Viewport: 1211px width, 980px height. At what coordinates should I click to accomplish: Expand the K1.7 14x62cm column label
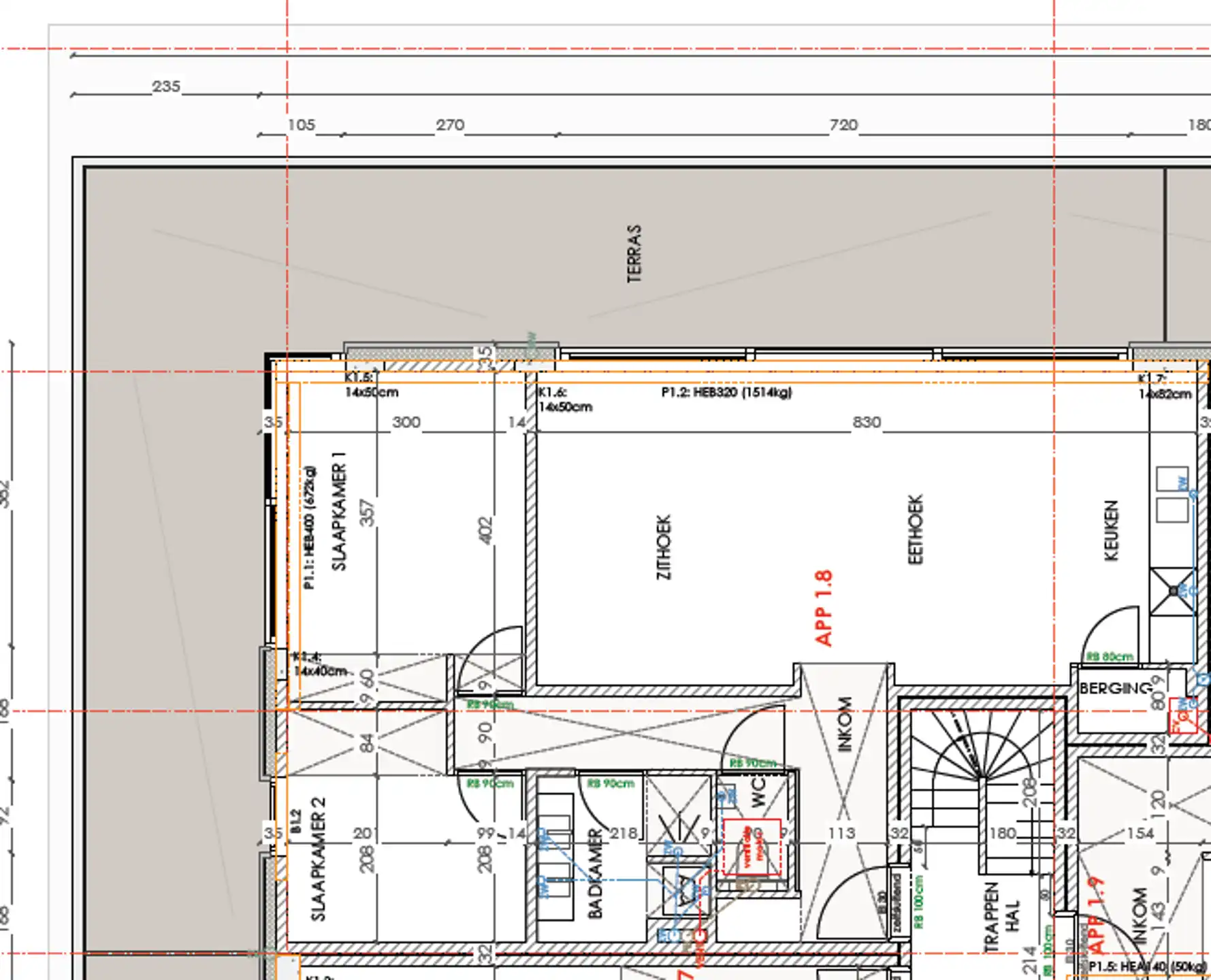pyautogui.click(x=1161, y=385)
